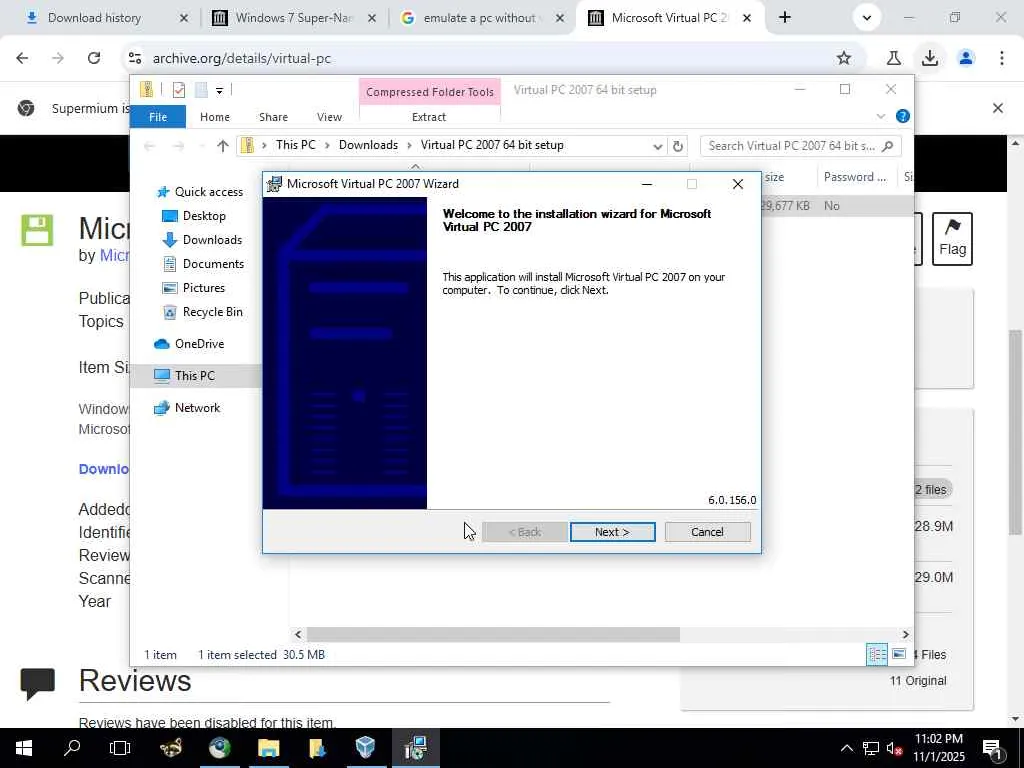This screenshot has height=768, width=1024.
Task: Open the browser labs flask icon
Action: (x=894, y=58)
